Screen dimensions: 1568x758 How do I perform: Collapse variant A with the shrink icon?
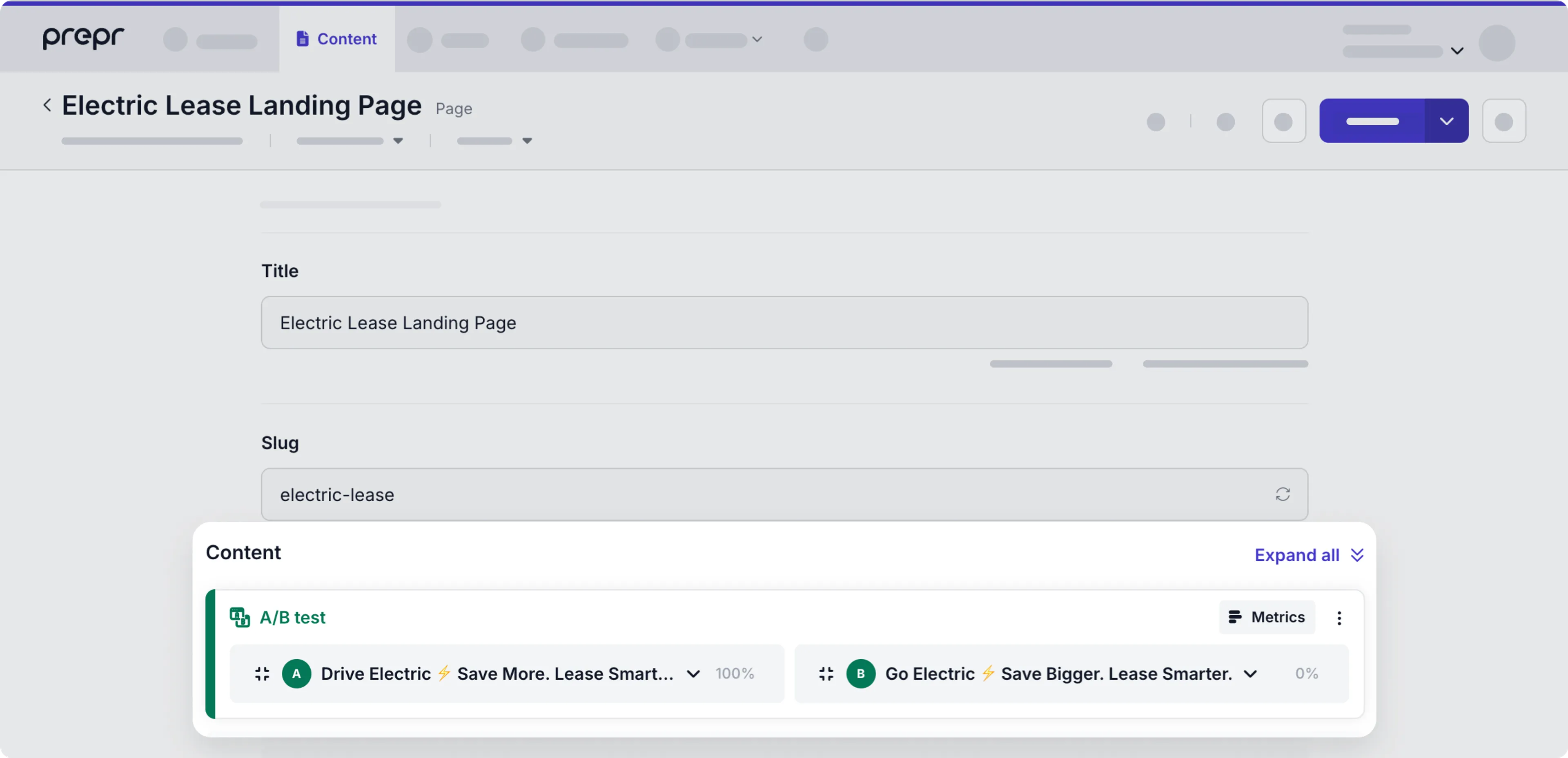pos(262,674)
